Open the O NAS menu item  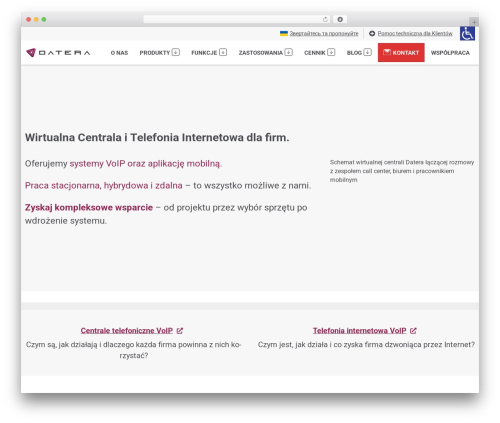(x=119, y=53)
